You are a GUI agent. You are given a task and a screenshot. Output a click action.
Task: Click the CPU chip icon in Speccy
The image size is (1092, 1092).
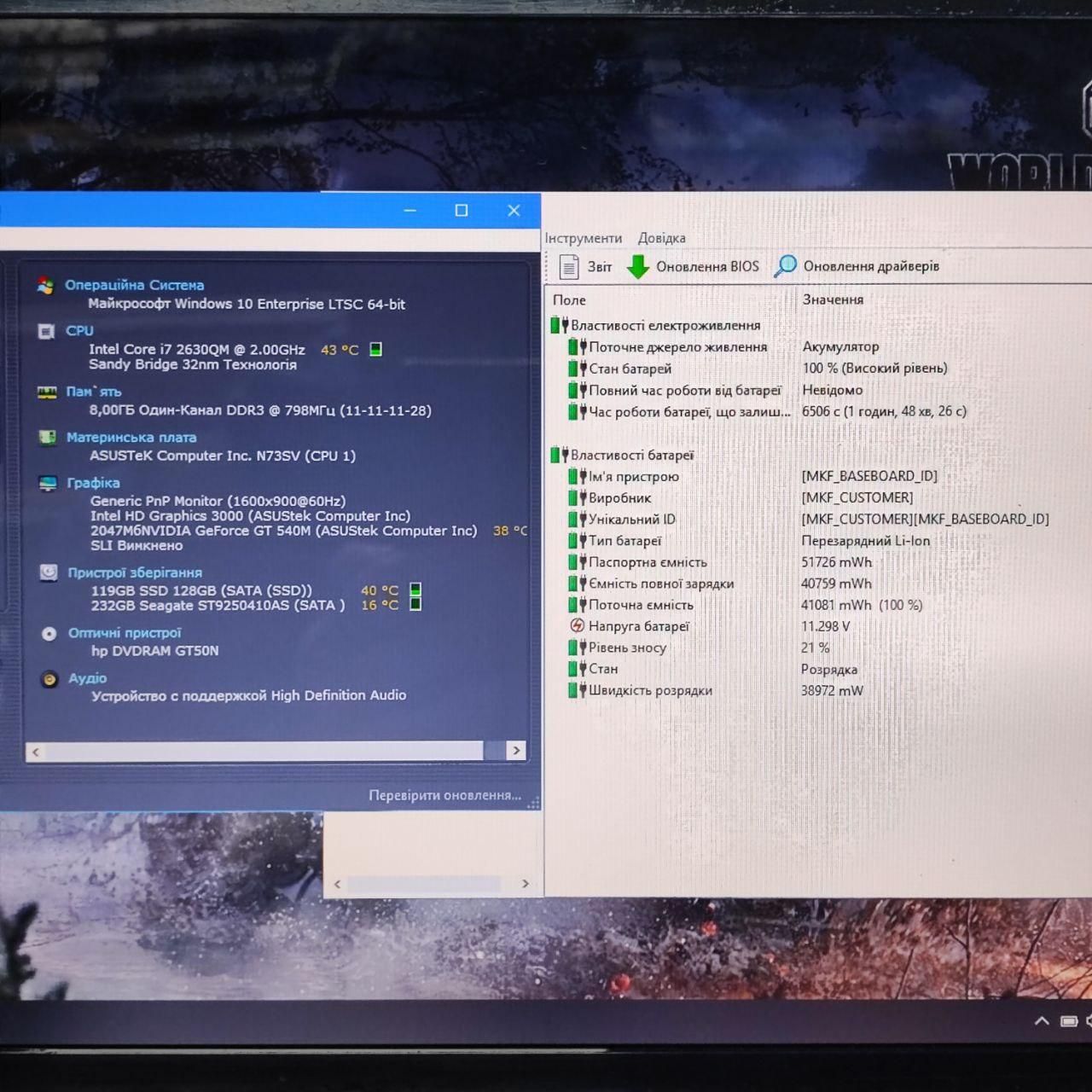46,332
